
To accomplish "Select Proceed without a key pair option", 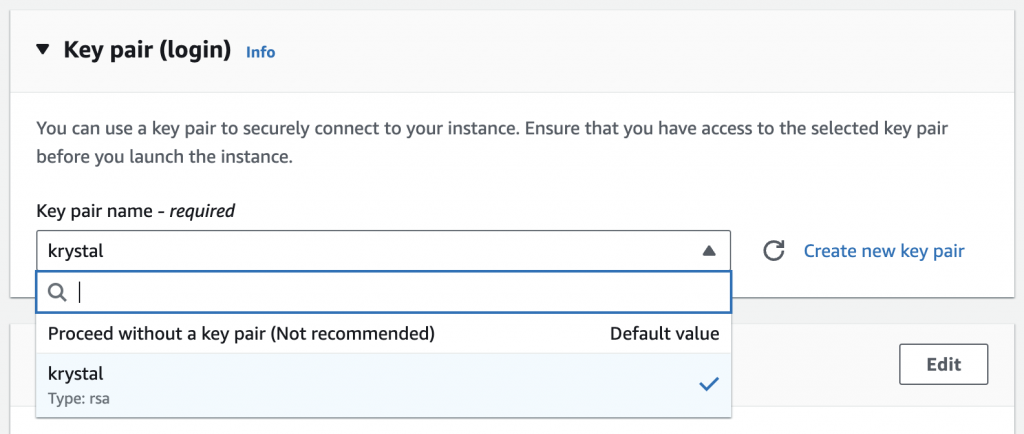I will (x=241, y=334).
